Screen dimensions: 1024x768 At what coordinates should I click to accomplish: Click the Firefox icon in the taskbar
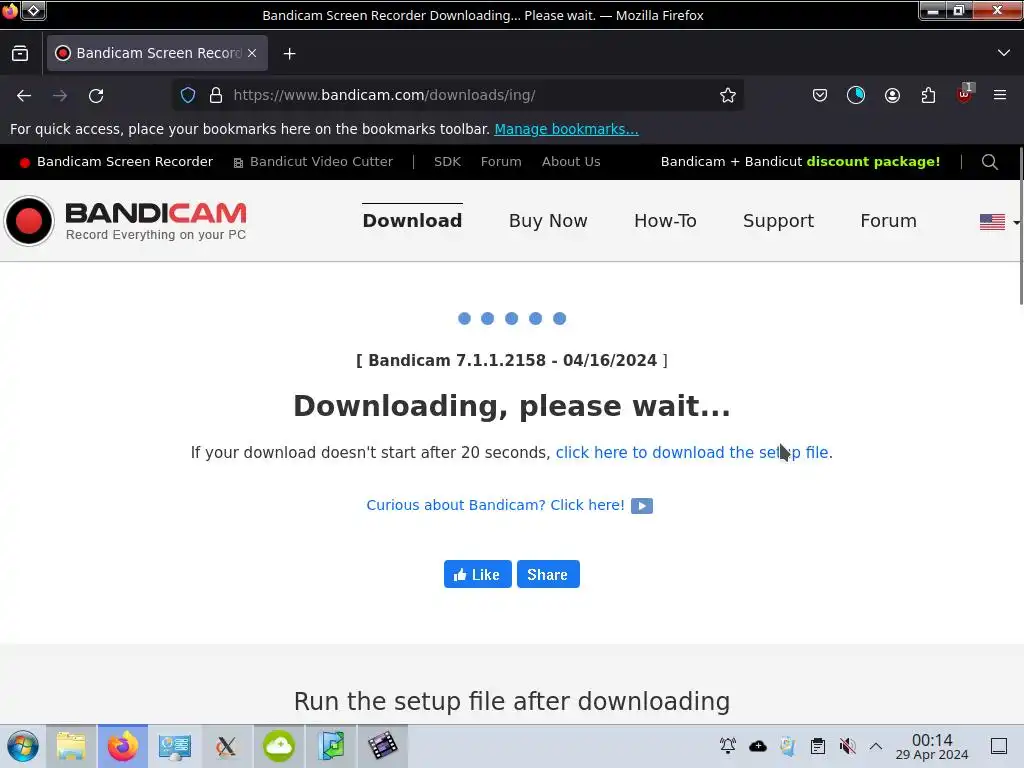pyautogui.click(x=123, y=746)
